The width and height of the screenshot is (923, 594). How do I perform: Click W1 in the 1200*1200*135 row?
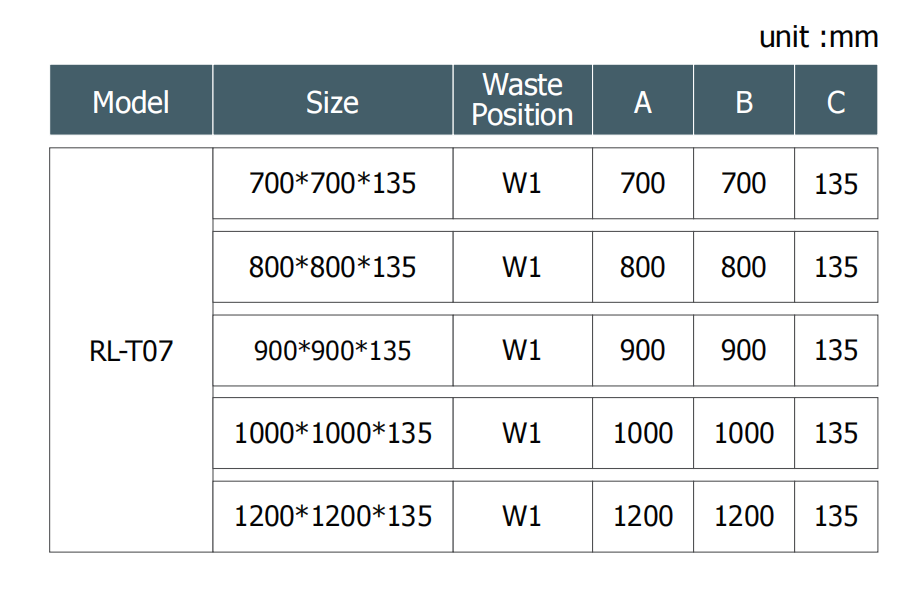pos(522,516)
